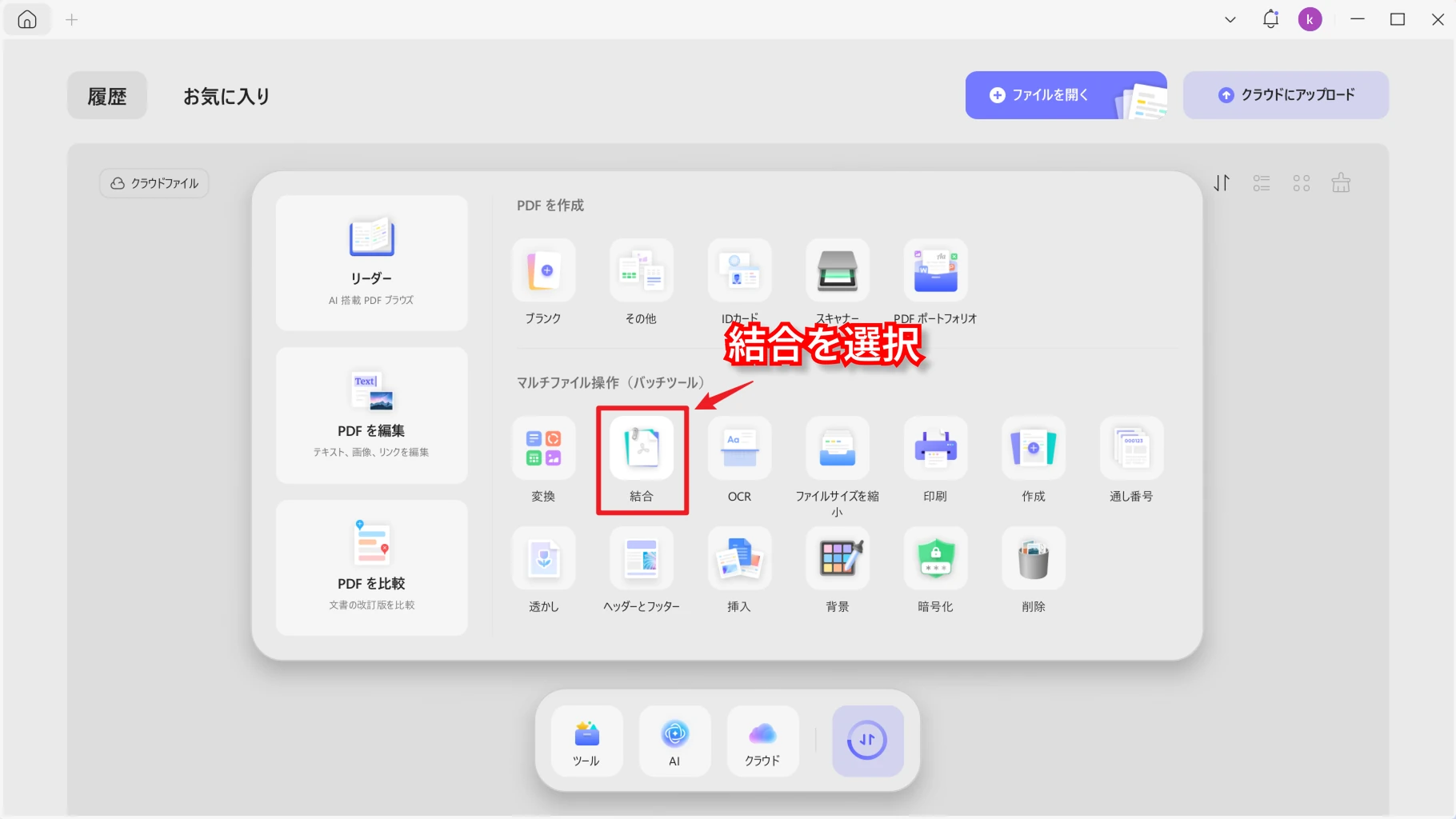Switch to the 履歴 tab
Viewport: 1456px width, 819px height.
pyautogui.click(x=107, y=96)
